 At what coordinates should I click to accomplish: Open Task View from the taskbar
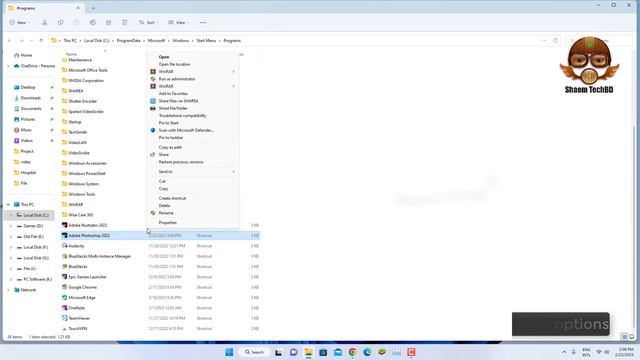coord(278,352)
